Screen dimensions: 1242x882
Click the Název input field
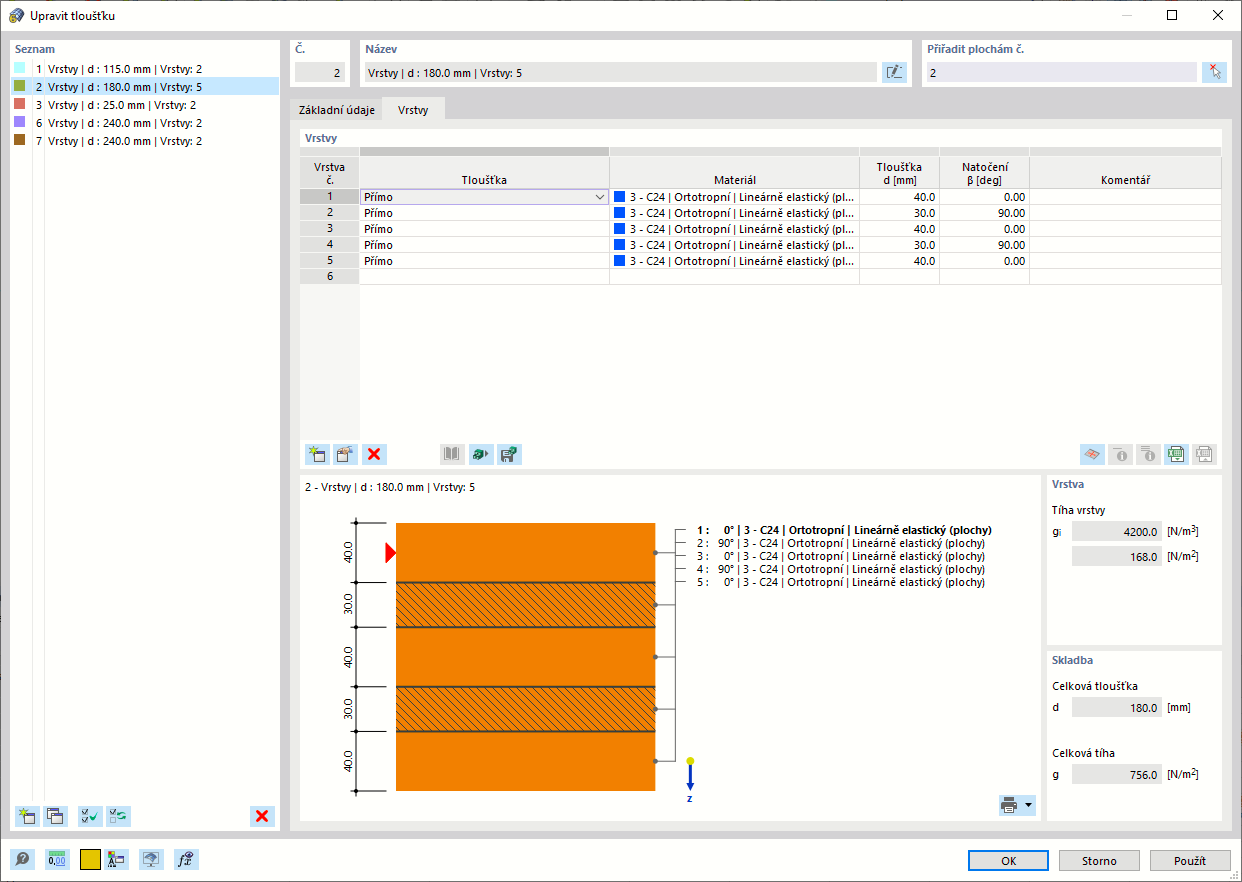point(620,72)
